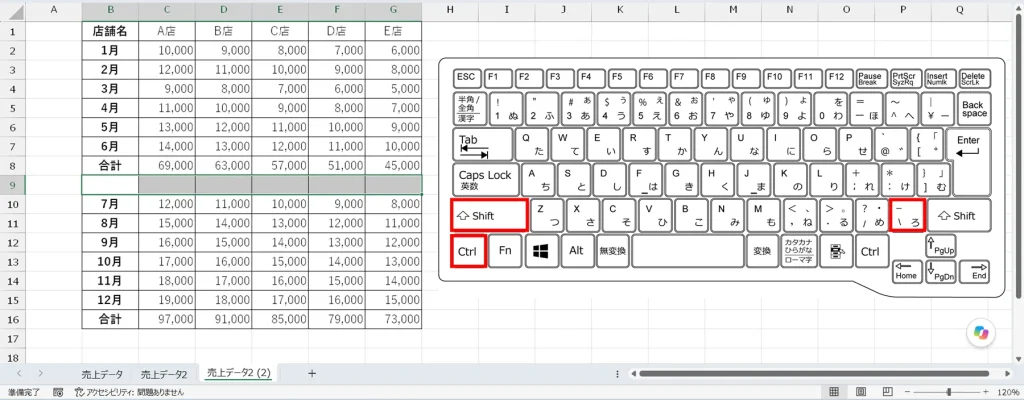Click the zoom in plus icon
This screenshot has height=400, width=1024.
[x=983, y=392]
